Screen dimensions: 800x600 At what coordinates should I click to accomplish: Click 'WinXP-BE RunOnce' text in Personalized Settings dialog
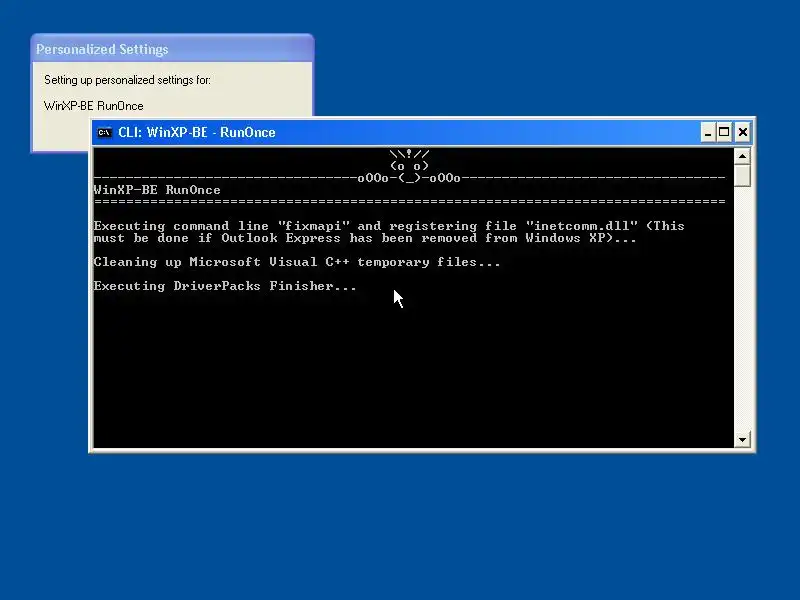click(94, 106)
